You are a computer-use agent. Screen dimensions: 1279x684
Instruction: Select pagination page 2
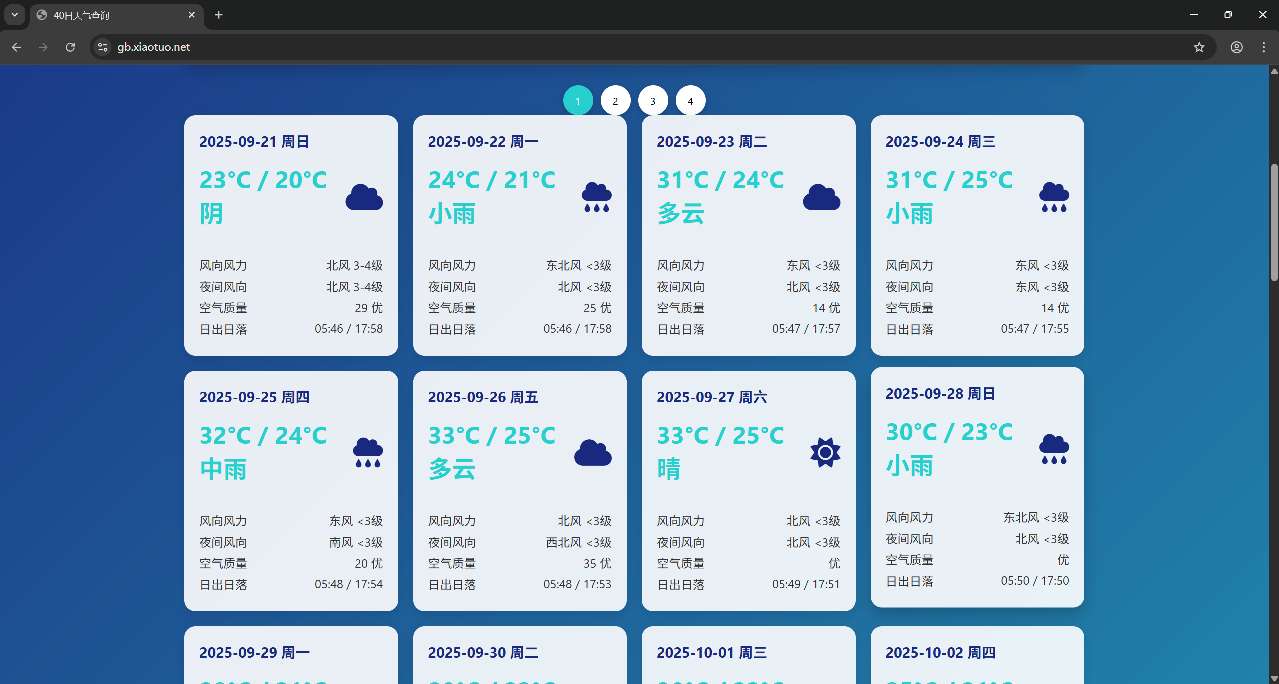[x=615, y=100]
